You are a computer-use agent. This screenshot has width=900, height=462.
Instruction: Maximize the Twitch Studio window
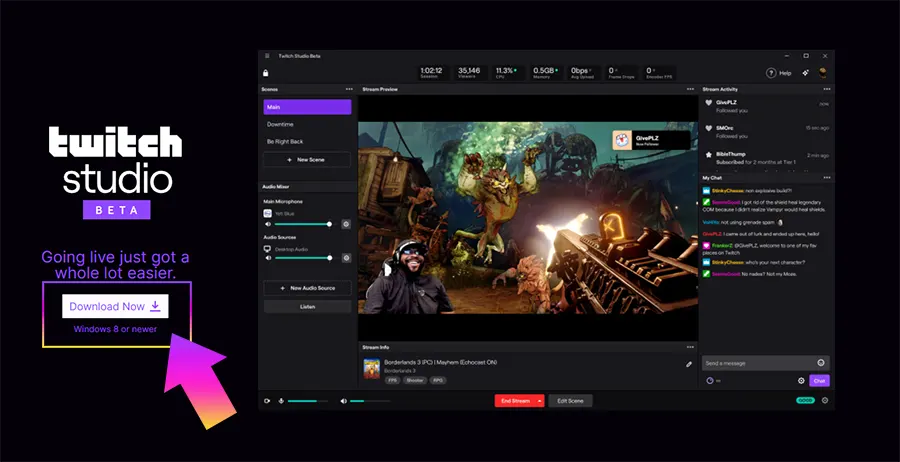coord(806,56)
